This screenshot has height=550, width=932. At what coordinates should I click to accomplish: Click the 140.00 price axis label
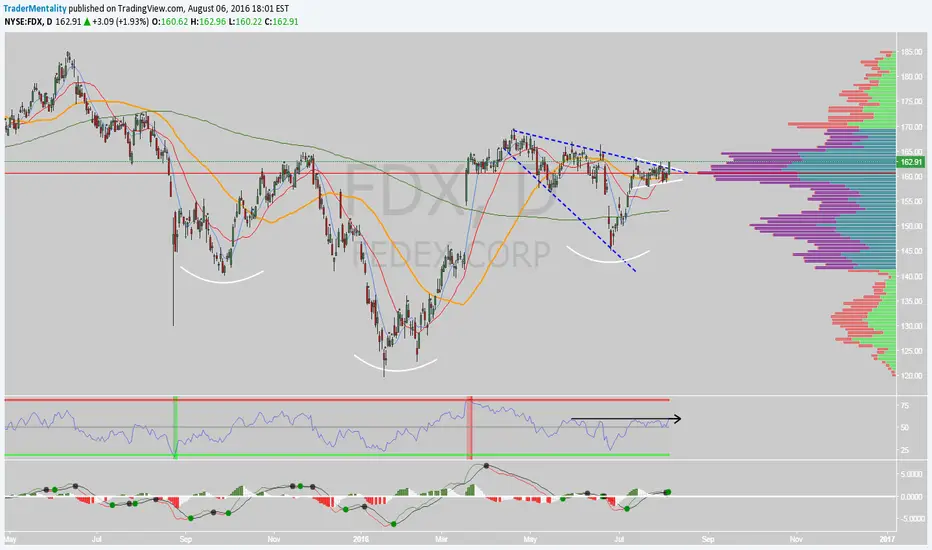911,276
